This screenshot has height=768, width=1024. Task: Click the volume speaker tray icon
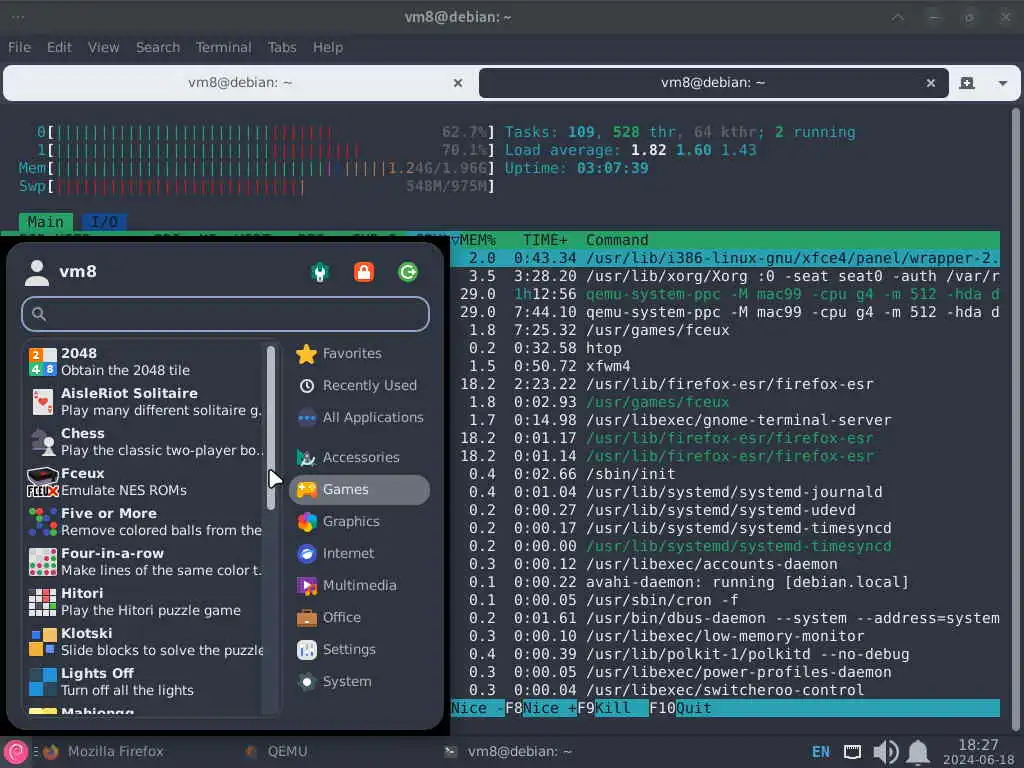click(886, 752)
